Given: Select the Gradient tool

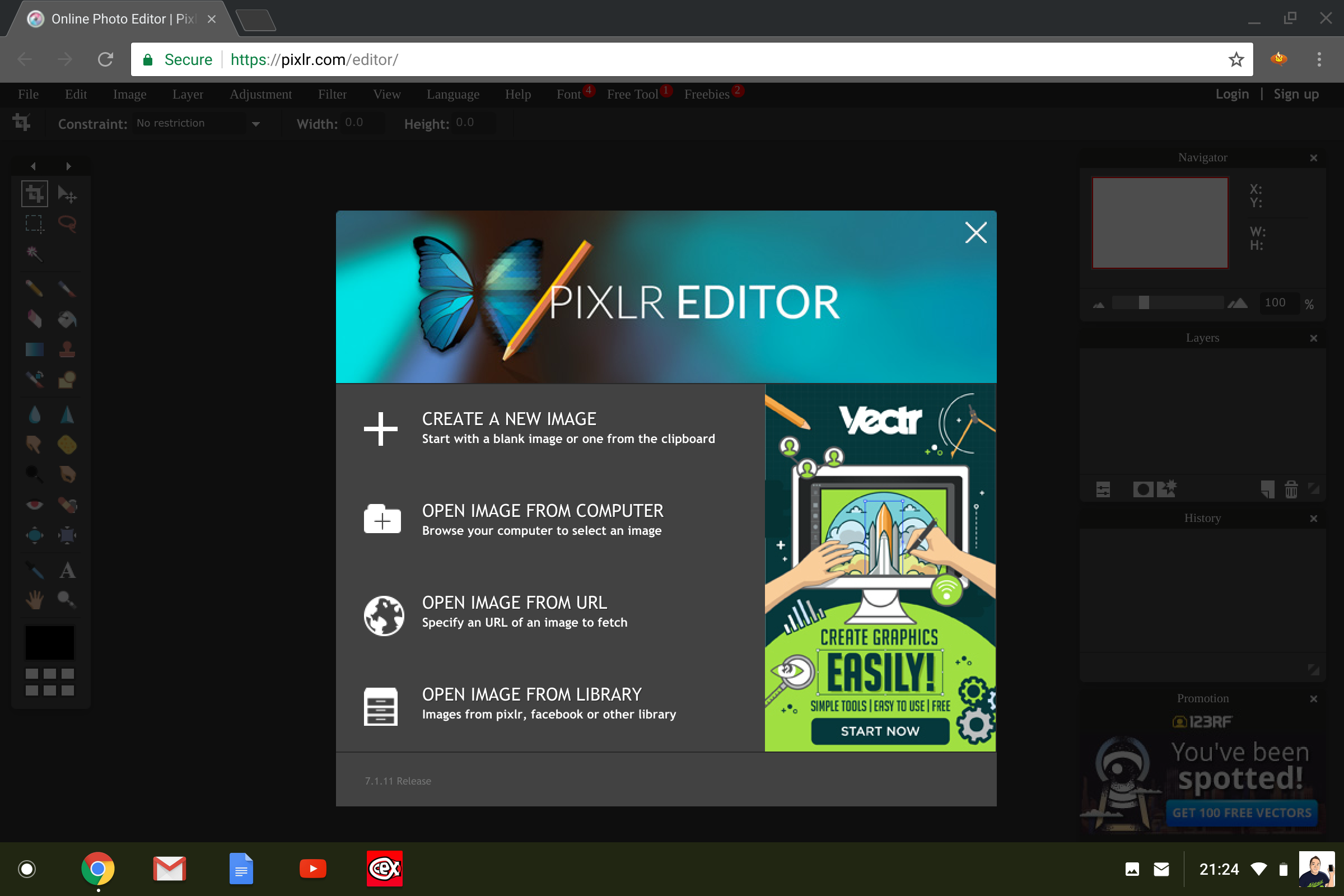Looking at the screenshot, I should click(x=34, y=349).
